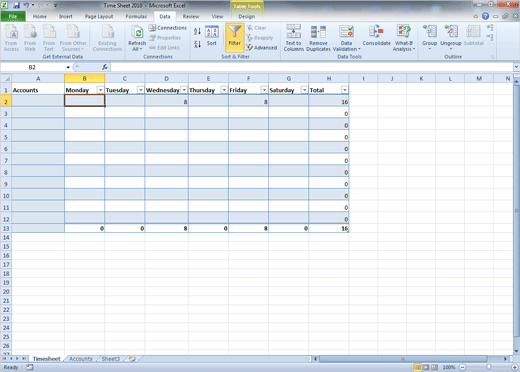Reapply the current filter
Image resolution: width=520 pixels, height=372 pixels.
(260, 38)
